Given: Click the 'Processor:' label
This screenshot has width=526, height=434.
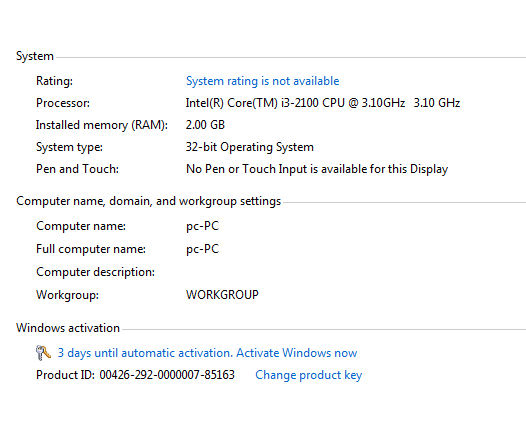Looking at the screenshot, I should point(63,103).
